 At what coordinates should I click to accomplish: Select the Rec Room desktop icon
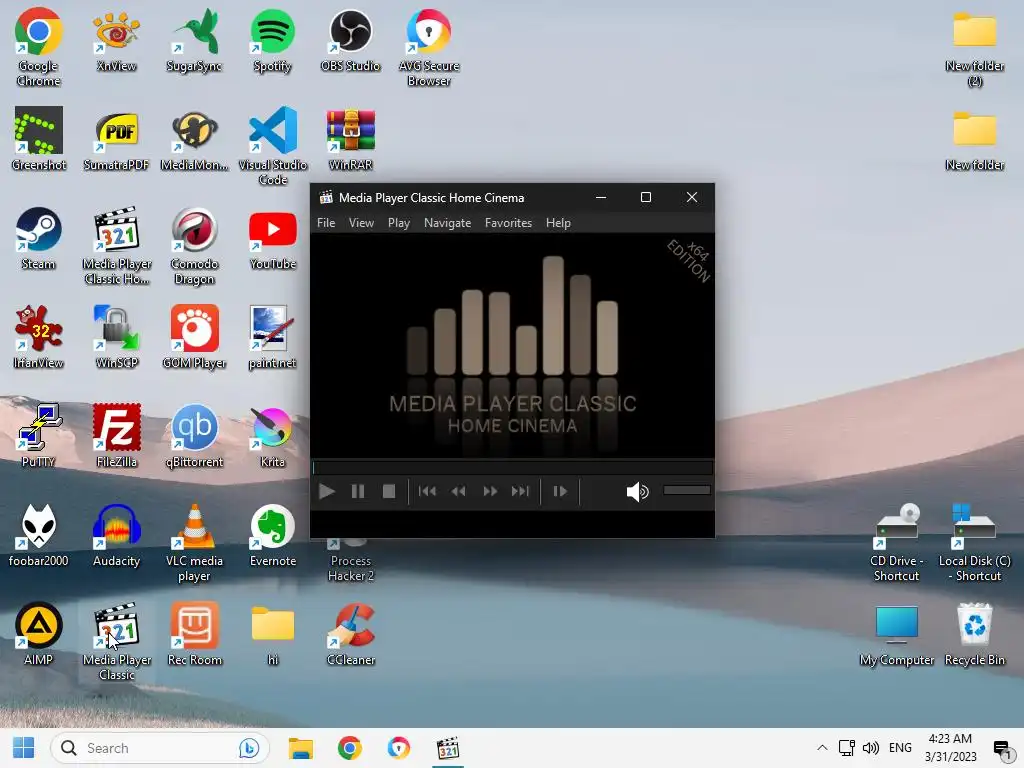(x=194, y=633)
